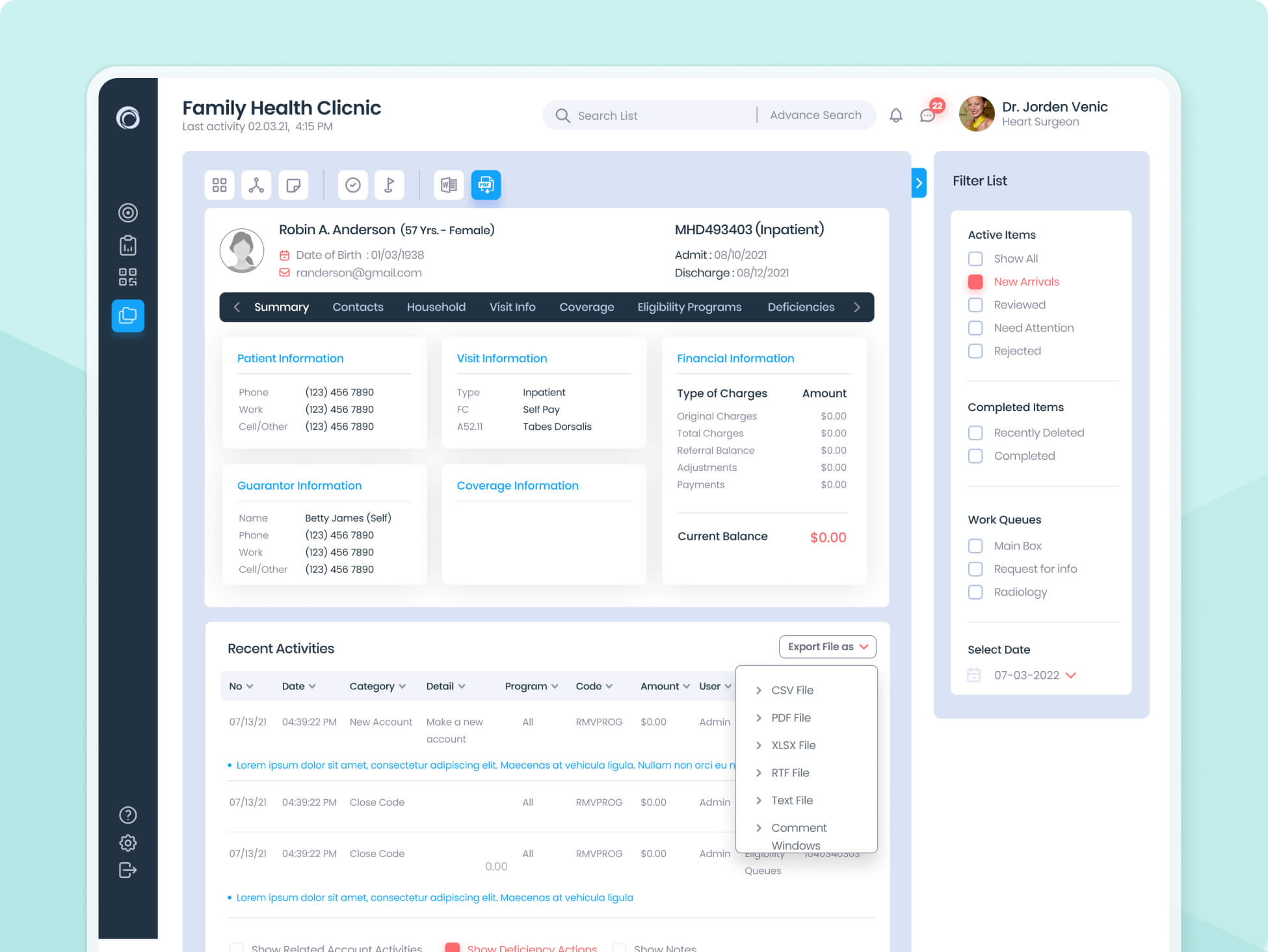Open the Export File as dropdown
This screenshot has width=1268, height=952.
tap(826, 646)
